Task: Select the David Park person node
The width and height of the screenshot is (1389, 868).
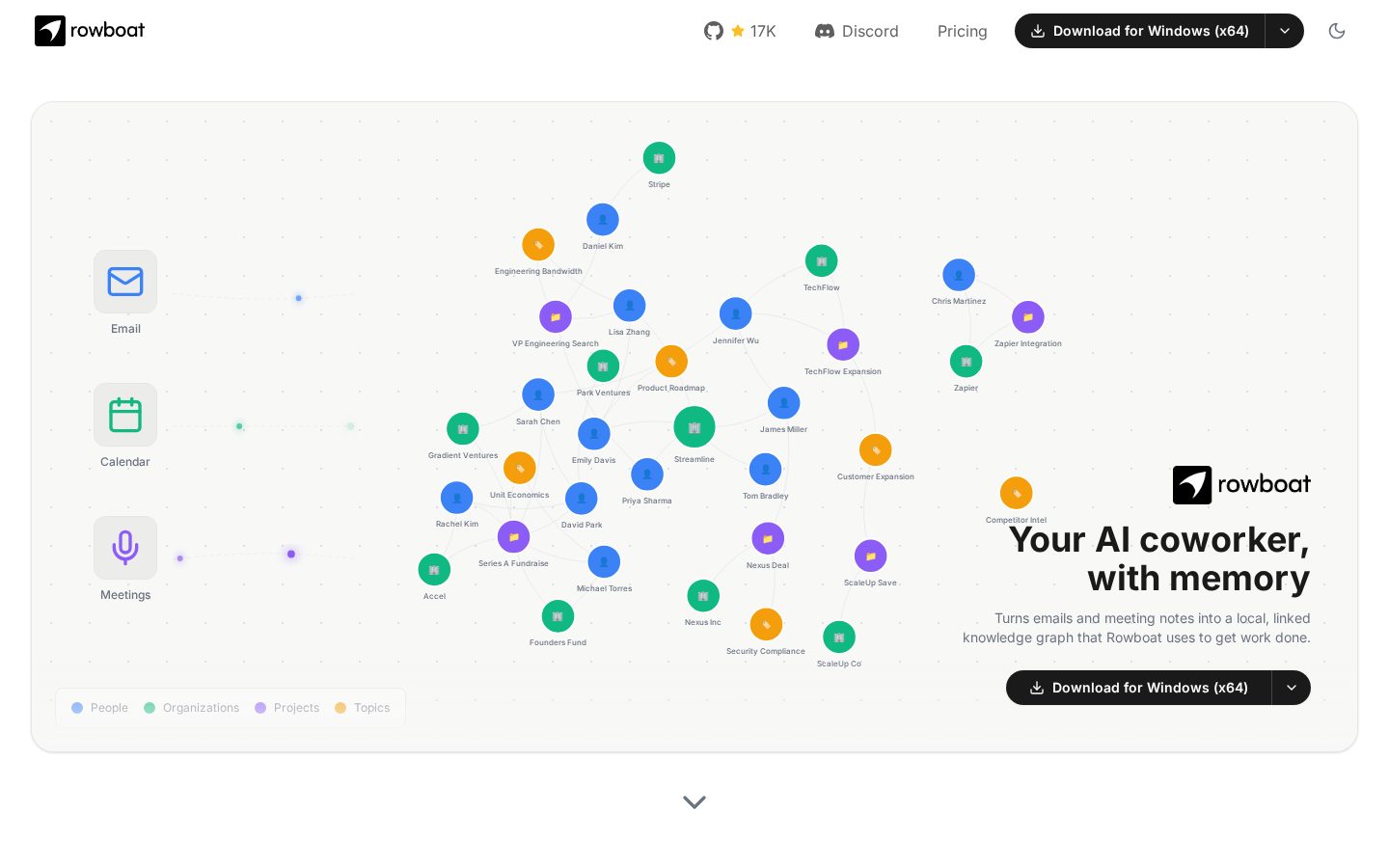Action: tap(582, 499)
